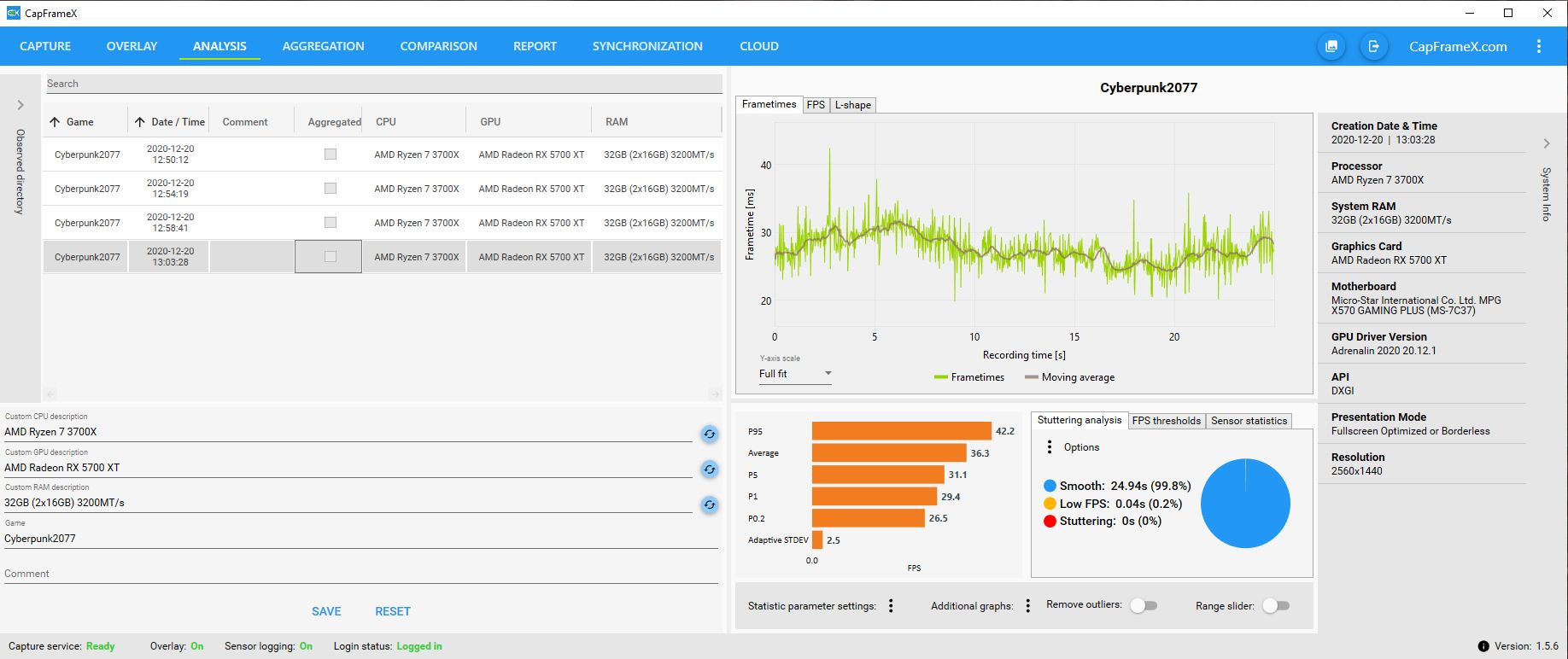Show the L-shape graph tab

(853, 105)
